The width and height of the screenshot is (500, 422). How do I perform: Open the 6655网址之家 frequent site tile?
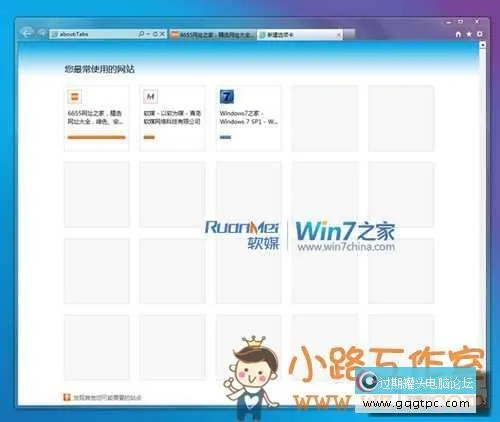pyautogui.click(x=96, y=118)
